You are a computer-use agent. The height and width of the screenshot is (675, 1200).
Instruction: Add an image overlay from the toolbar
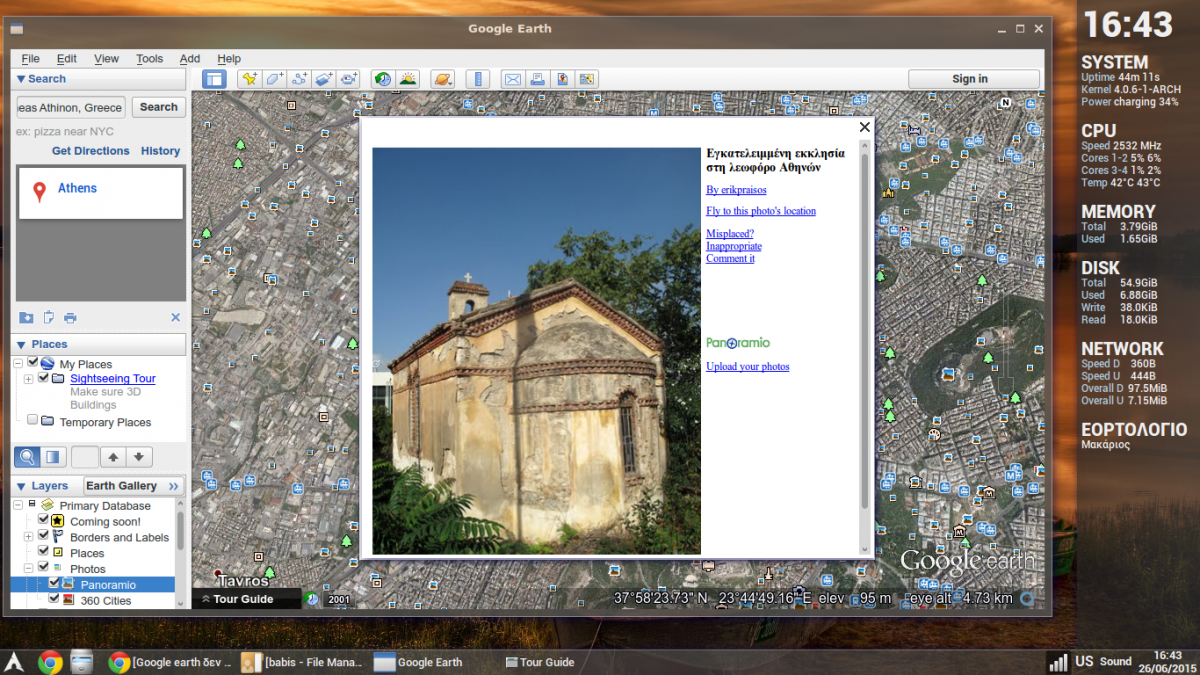tap(324, 79)
